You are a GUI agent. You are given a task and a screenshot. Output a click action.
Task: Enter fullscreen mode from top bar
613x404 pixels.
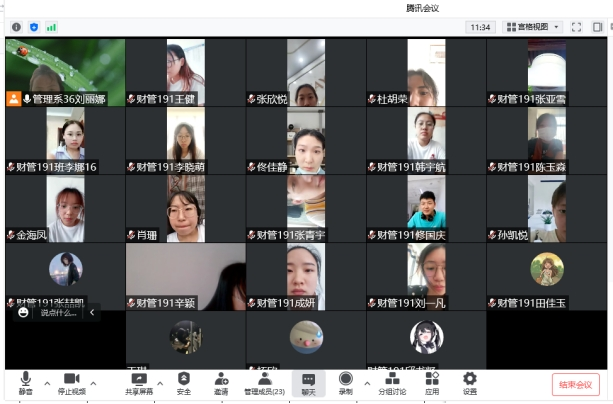click(577, 27)
